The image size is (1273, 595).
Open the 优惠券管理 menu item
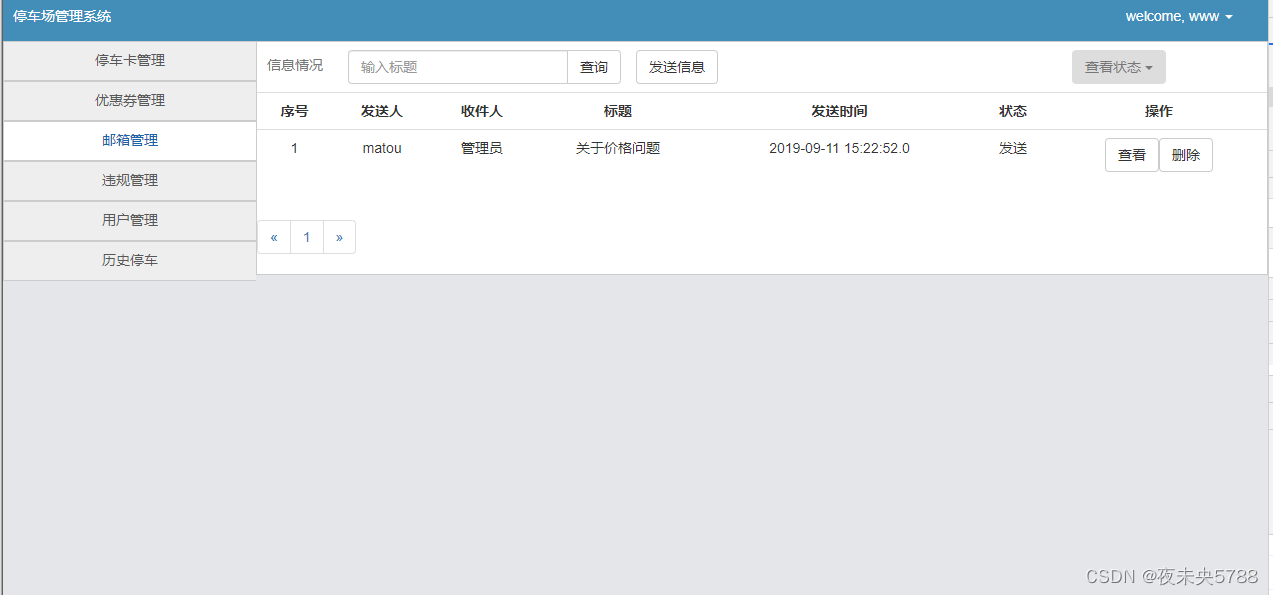pyautogui.click(x=130, y=100)
